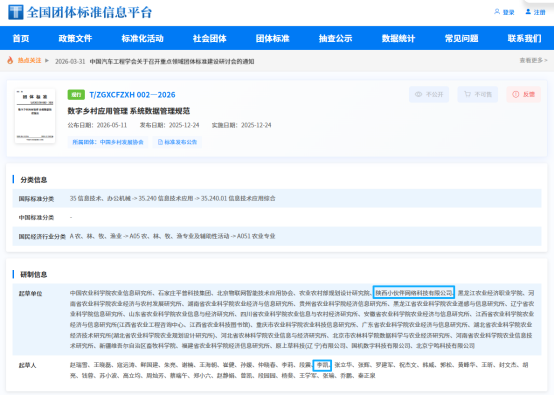Screen dimensions: 554x395
Task: Click 查看更多 to see more news
Action: 533,60
